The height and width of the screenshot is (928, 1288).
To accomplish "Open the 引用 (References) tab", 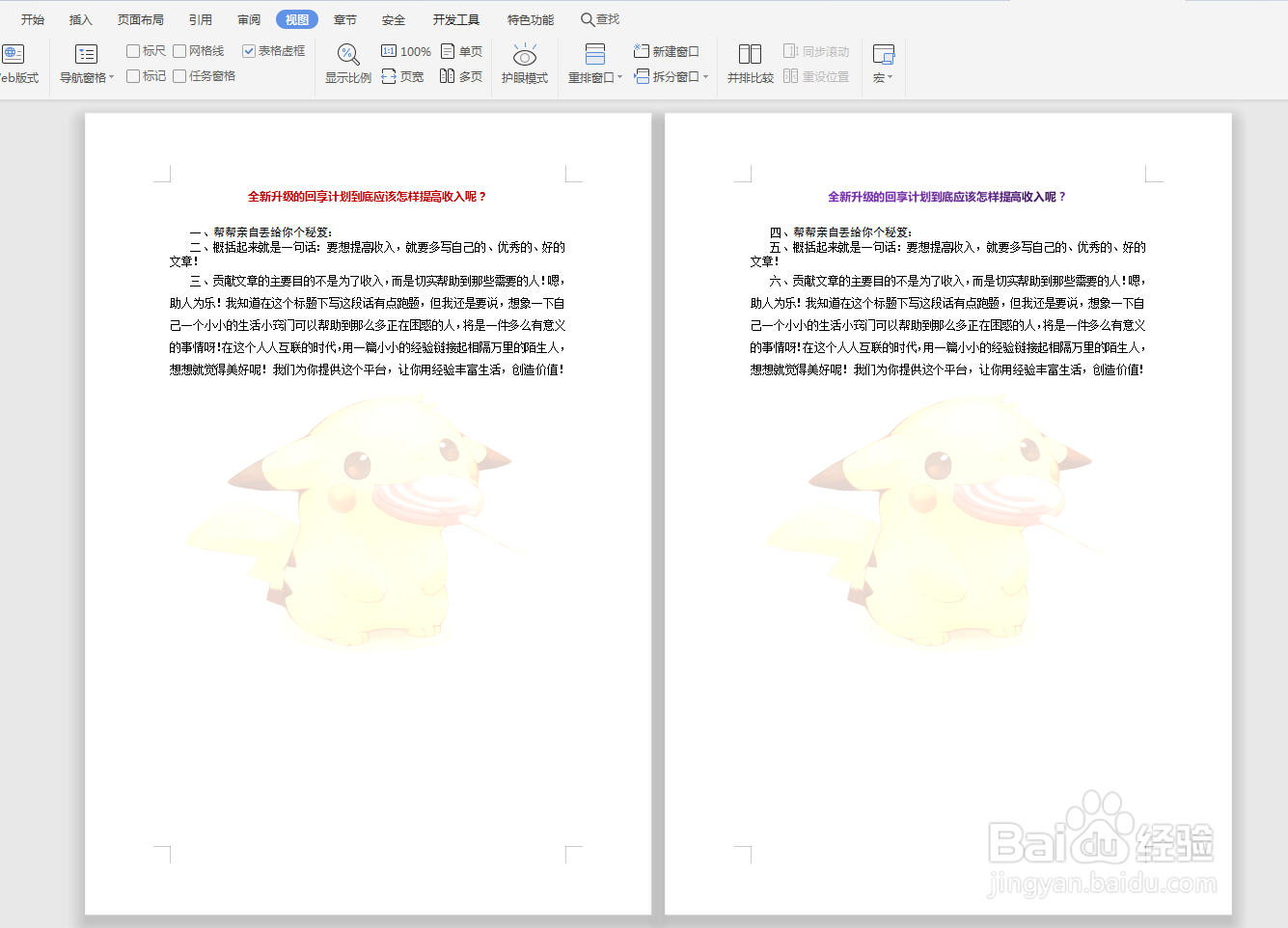I will pos(201,19).
